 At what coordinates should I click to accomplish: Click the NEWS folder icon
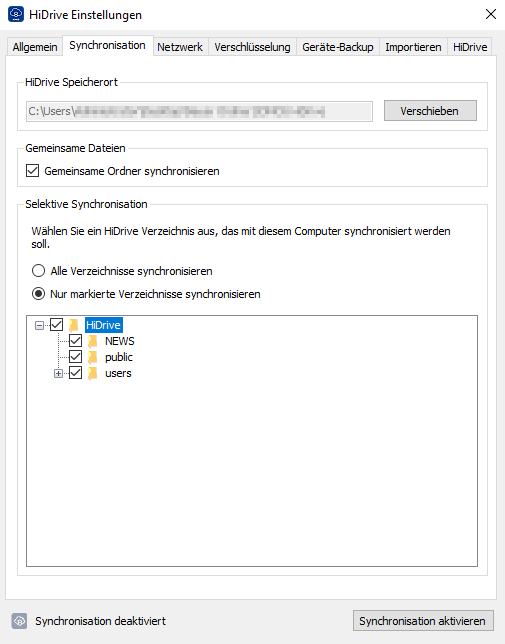93,341
